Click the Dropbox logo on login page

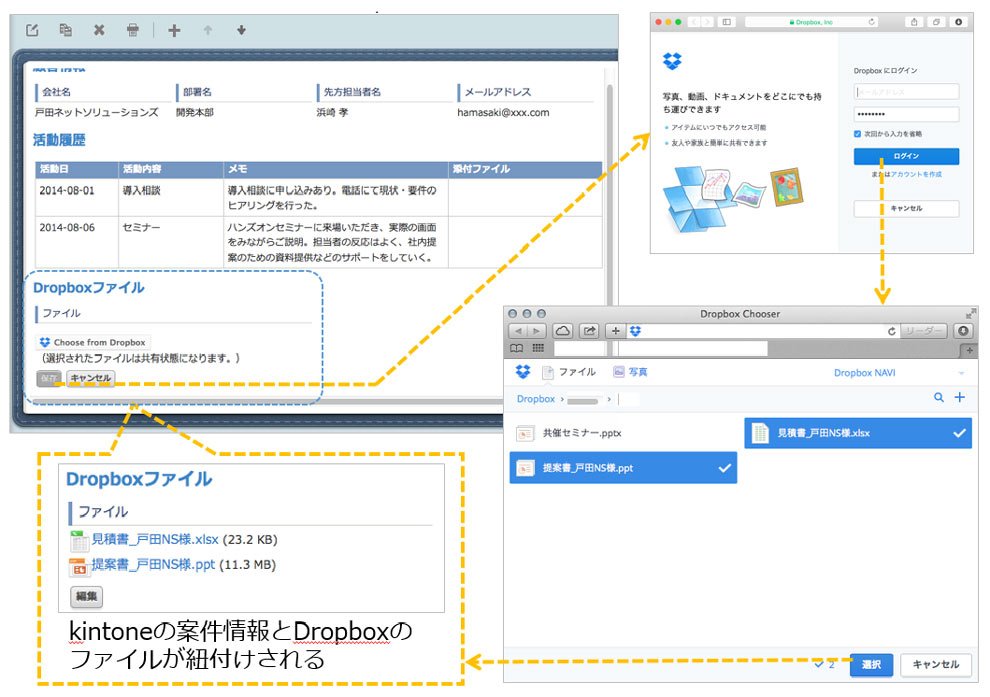point(672,61)
